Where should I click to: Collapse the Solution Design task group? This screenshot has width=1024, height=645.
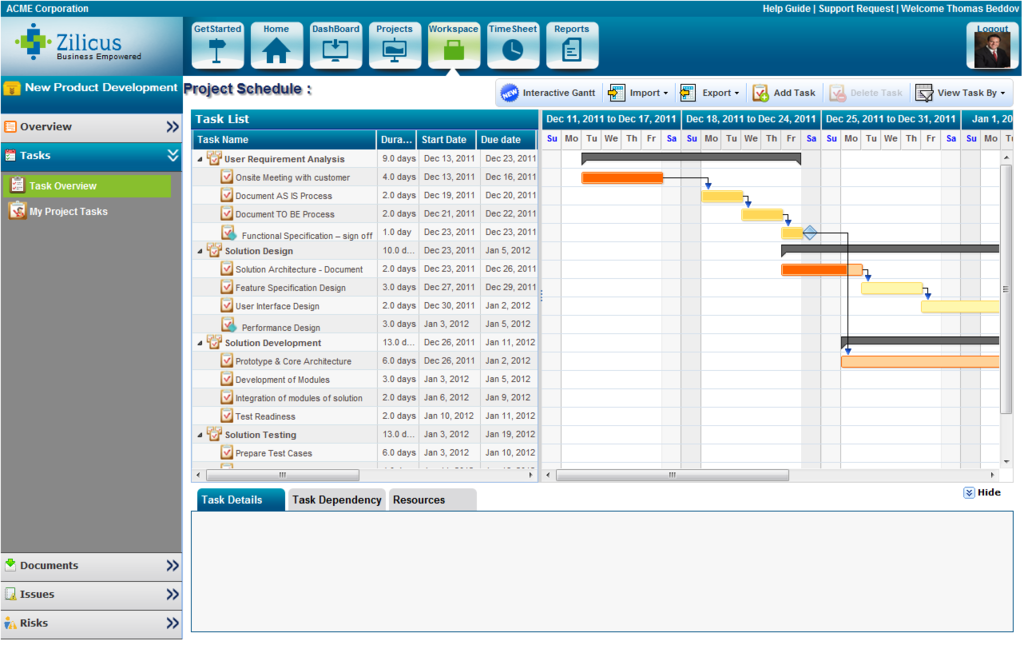pyautogui.click(x=199, y=250)
